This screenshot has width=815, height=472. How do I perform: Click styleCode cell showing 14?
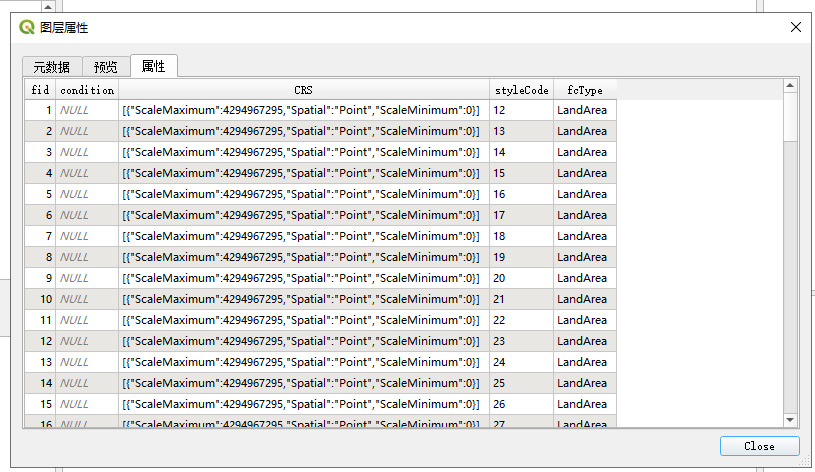coord(521,152)
